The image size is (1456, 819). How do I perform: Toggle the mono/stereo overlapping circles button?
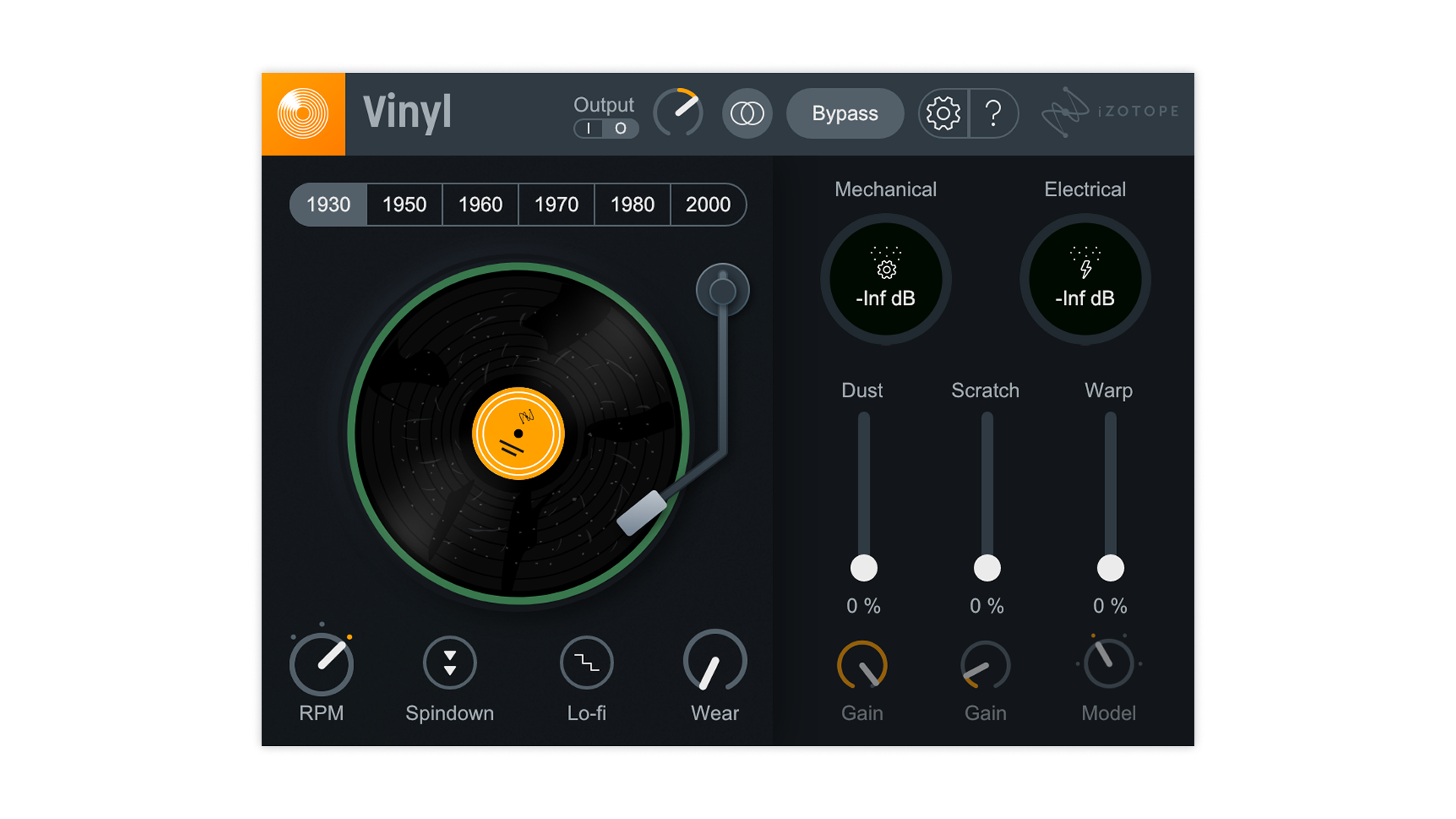click(x=747, y=114)
